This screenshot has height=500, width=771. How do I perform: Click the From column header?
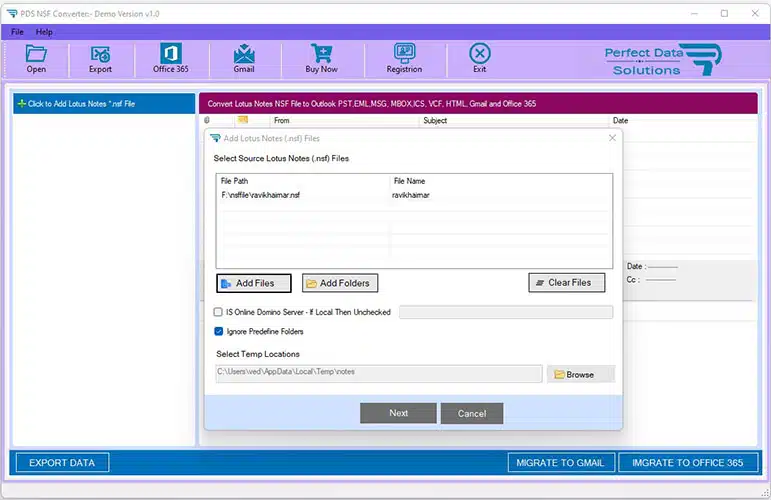[x=282, y=120]
